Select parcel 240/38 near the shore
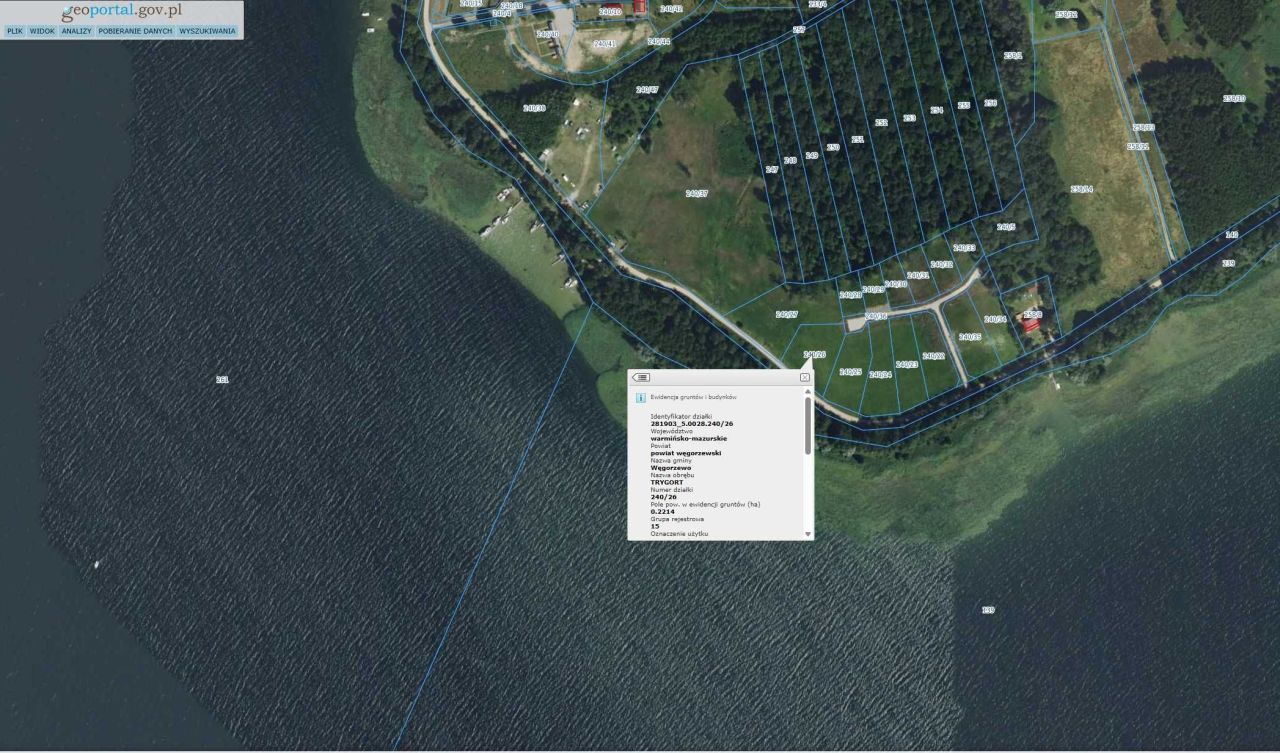The image size is (1280, 753). tap(534, 107)
